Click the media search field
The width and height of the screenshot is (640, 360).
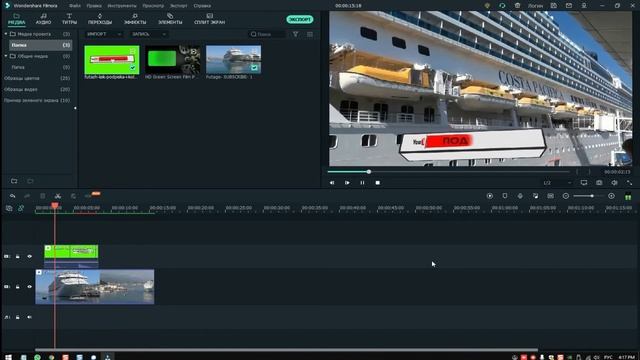(267, 34)
